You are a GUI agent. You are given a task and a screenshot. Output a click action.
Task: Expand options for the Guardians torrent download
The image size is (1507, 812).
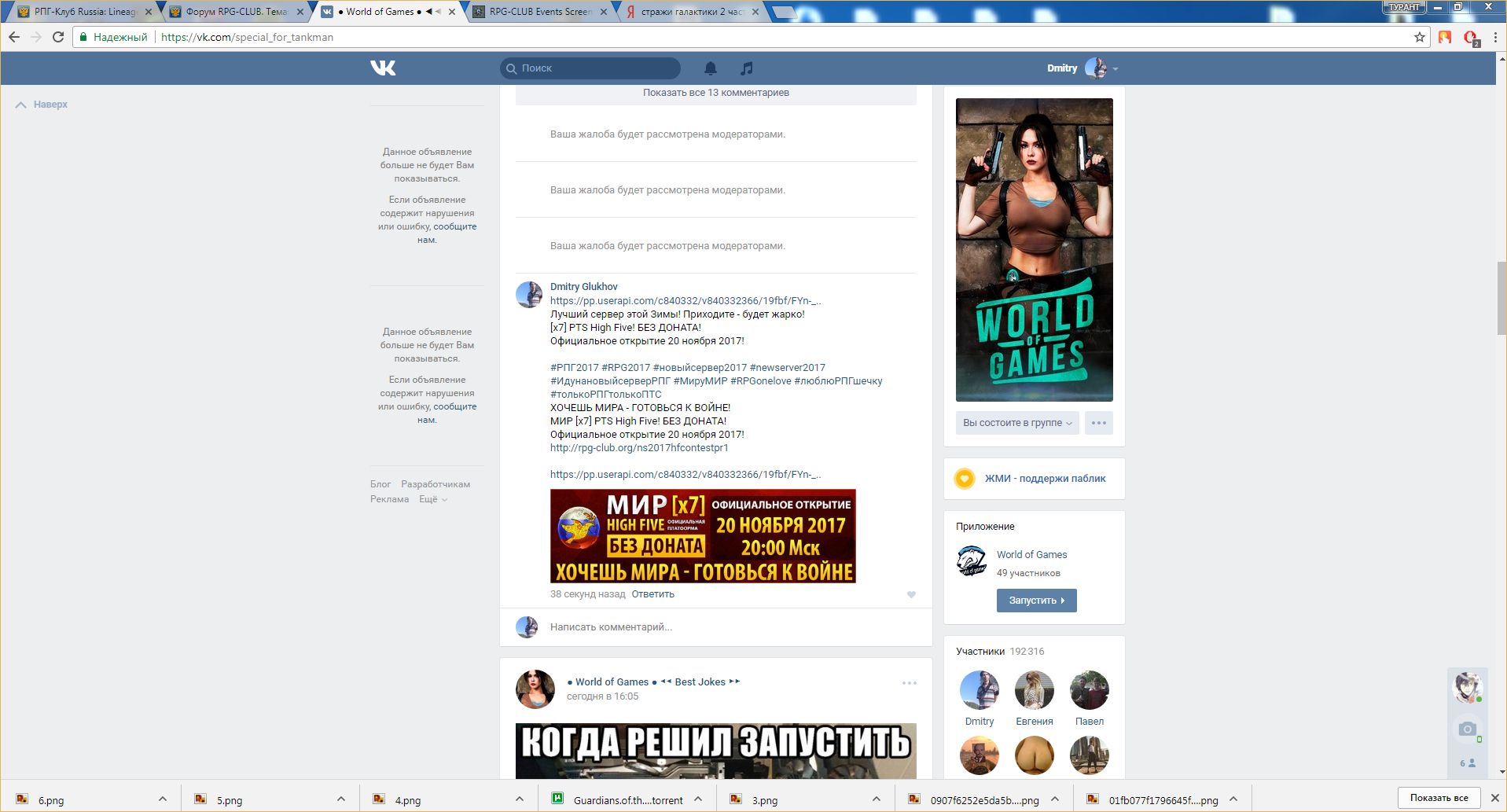coord(698,799)
